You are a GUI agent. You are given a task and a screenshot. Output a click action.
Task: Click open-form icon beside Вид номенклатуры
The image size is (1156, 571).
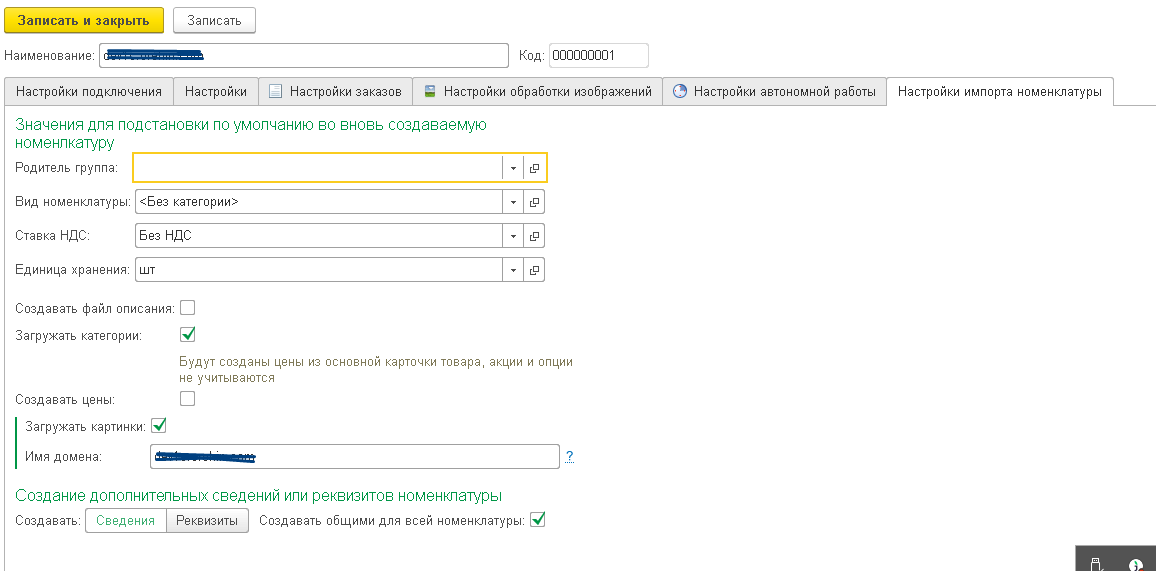click(x=534, y=202)
